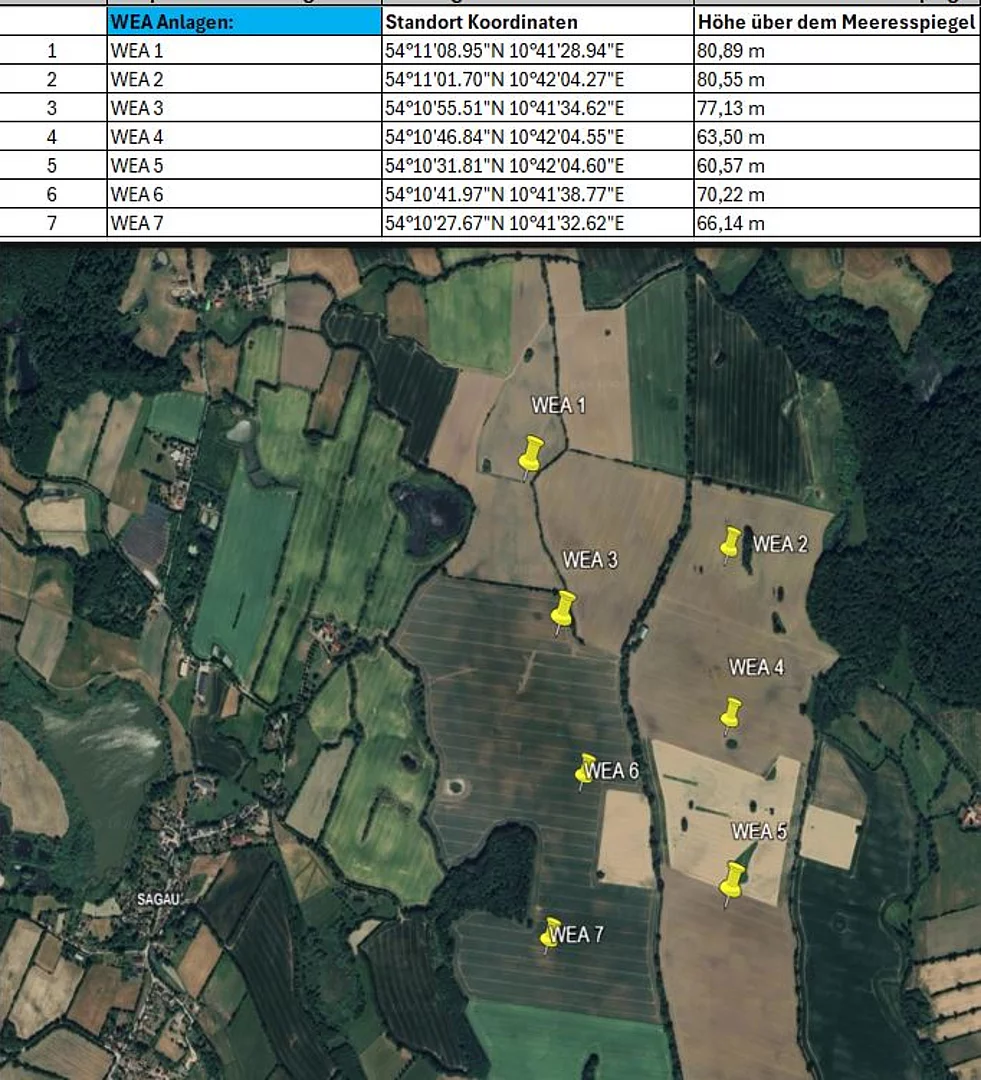
Task: Select cell with elevation 80,55 m
Action: pyautogui.click(x=836, y=79)
